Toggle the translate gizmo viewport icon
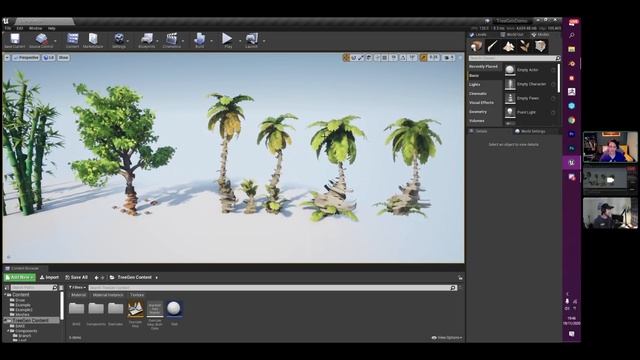The height and width of the screenshot is (360, 640). pos(347,58)
